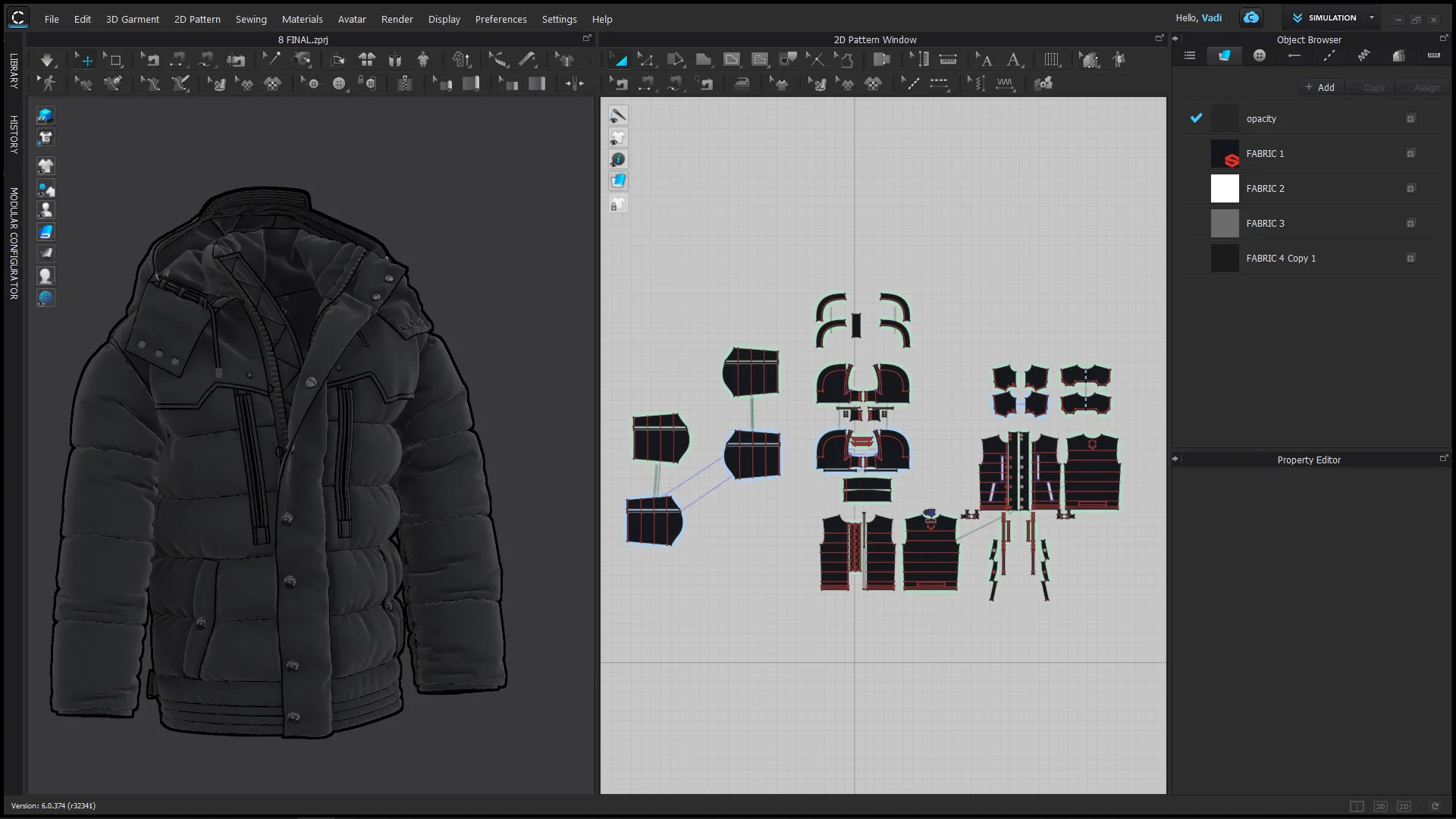Activate the Simulate tool in the 3D toolbar
Viewport: 1456px width, 819px height.
pyautogui.click(x=47, y=59)
